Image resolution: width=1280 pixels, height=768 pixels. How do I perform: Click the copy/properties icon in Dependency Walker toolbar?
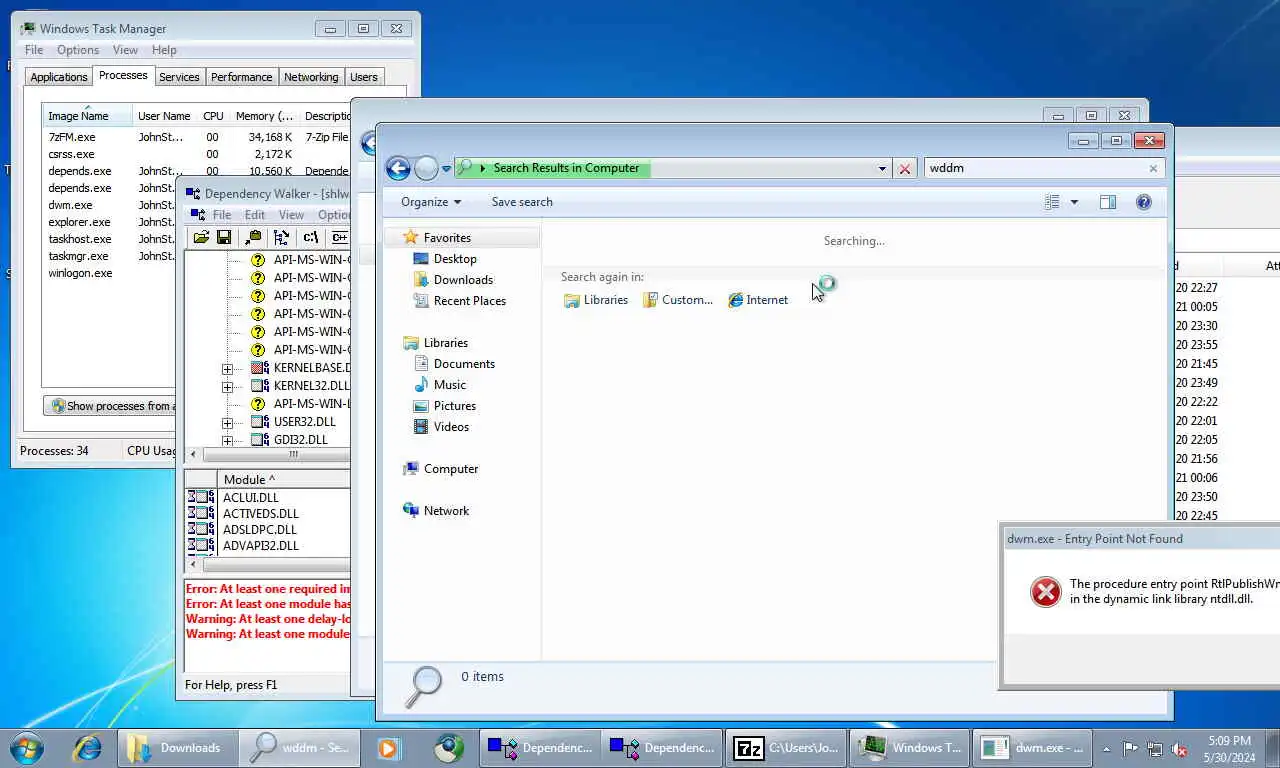[253, 237]
